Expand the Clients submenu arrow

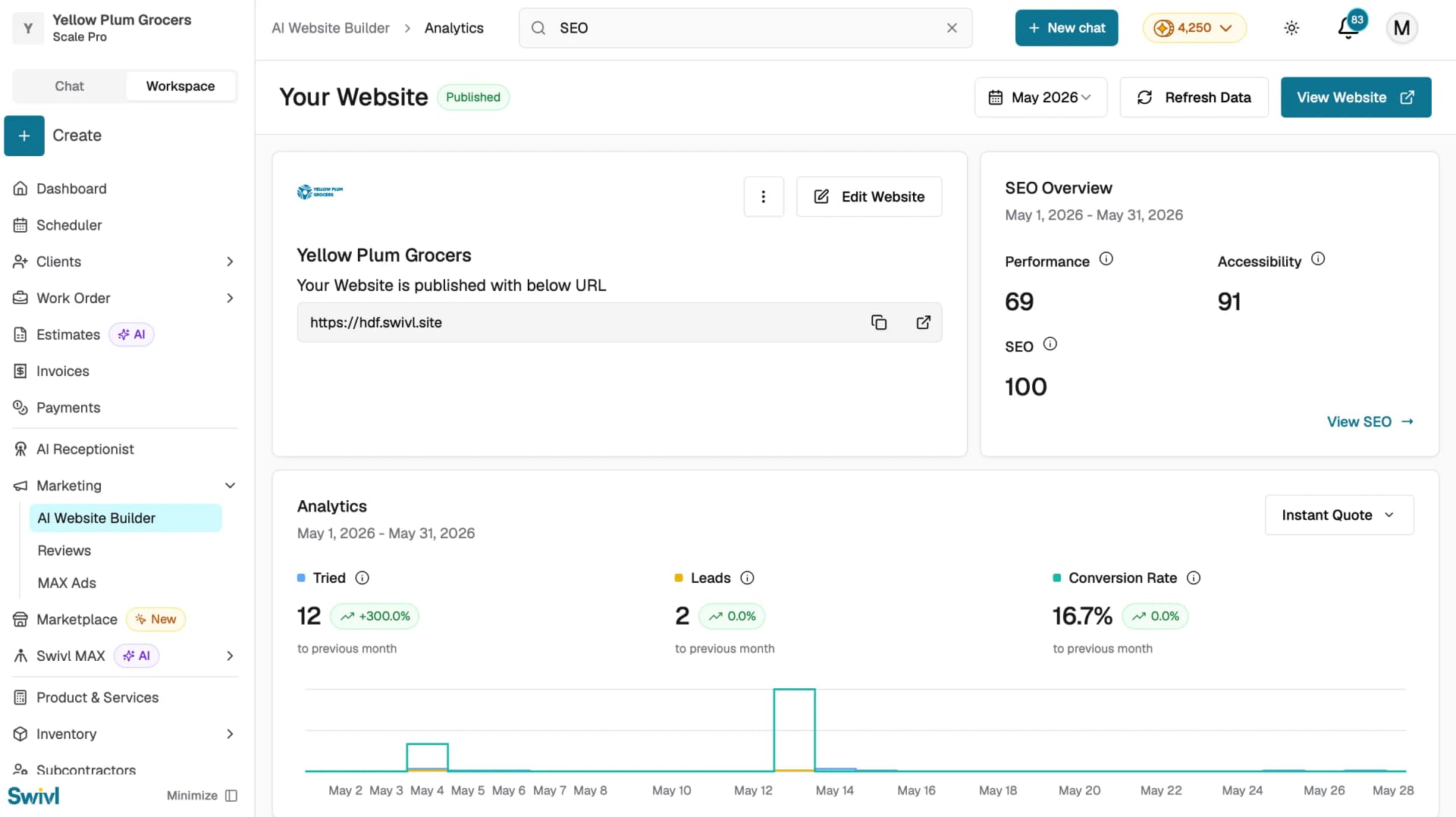pos(230,261)
